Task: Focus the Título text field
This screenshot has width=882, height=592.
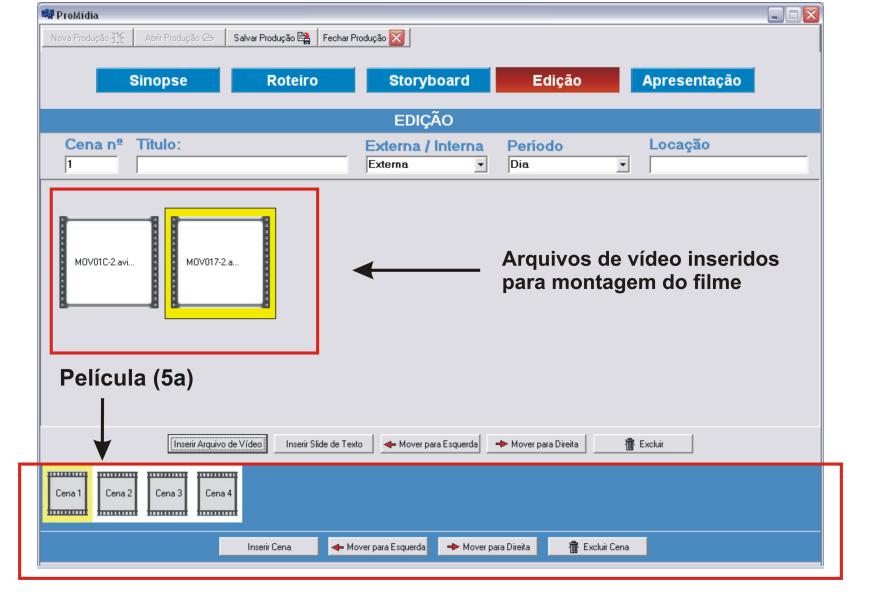Action: 240,166
